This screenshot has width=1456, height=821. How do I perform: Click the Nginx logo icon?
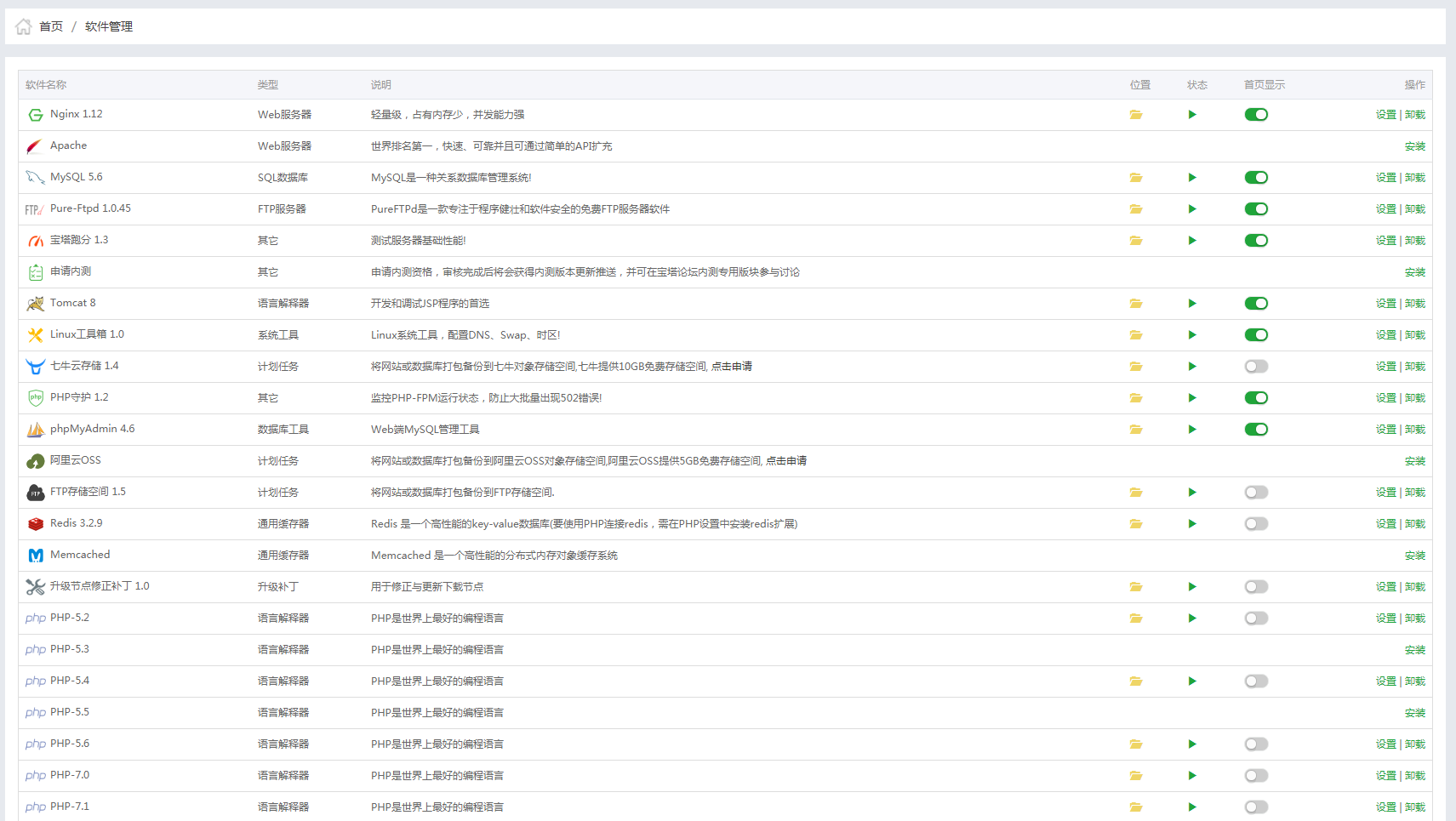tap(35, 115)
